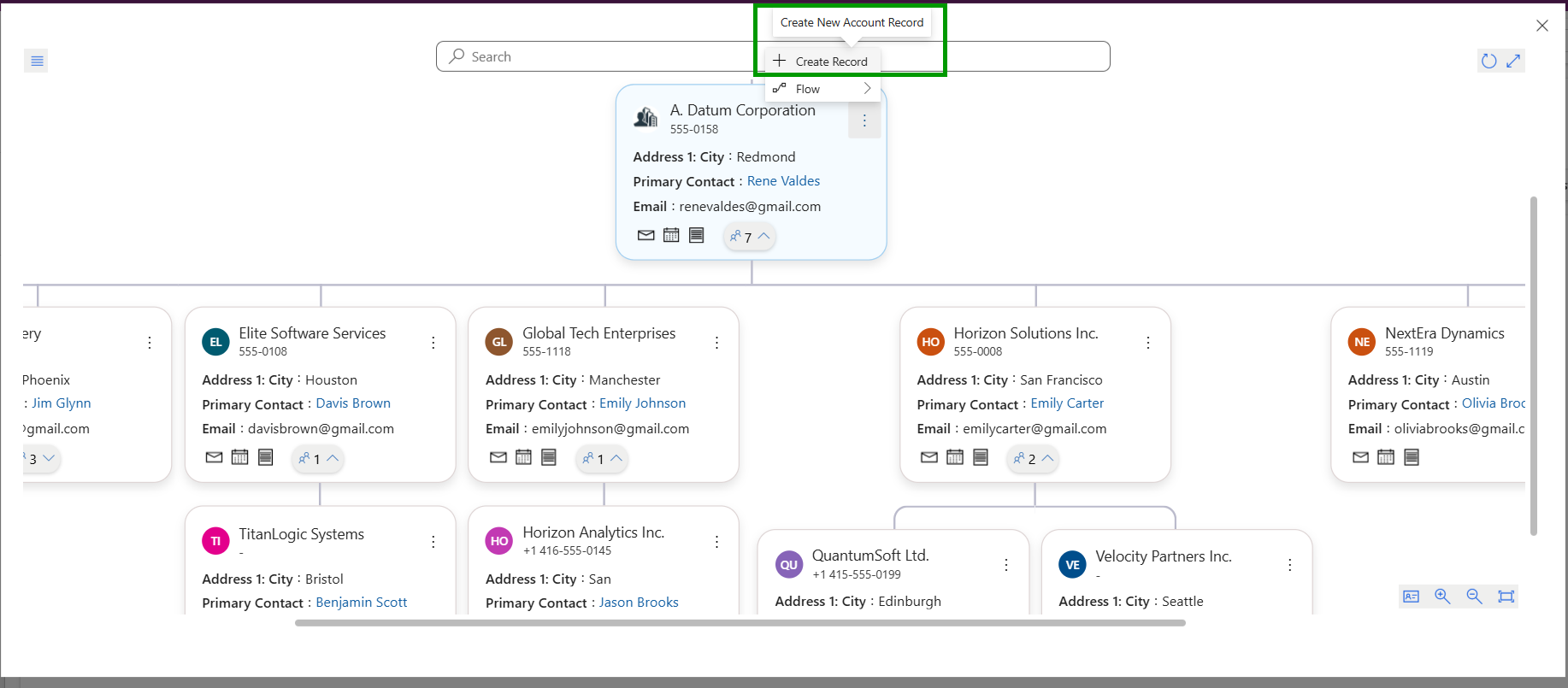This screenshot has width=1568, height=688.
Task: Click A. Datum Corporation notes icon
Action: coord(697,235)
